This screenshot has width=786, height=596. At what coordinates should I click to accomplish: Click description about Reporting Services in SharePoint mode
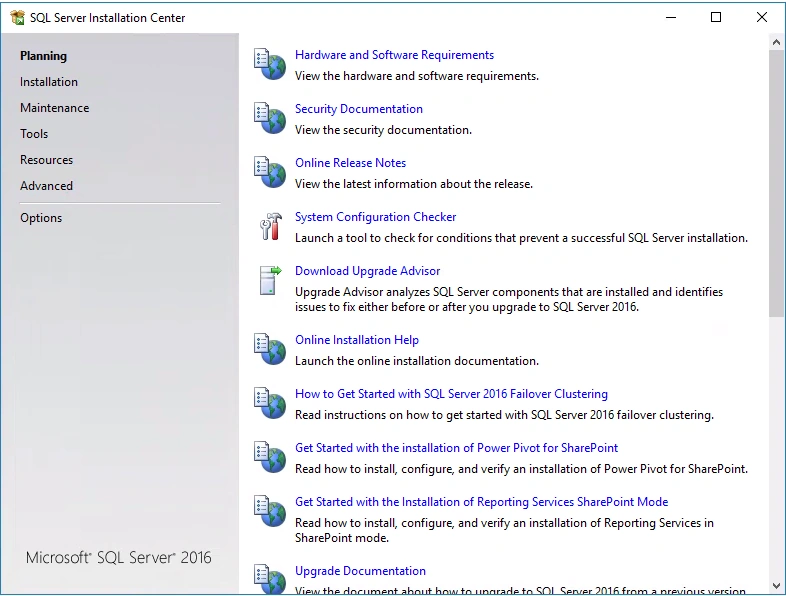pyautogui.click(x=504, y=530)
